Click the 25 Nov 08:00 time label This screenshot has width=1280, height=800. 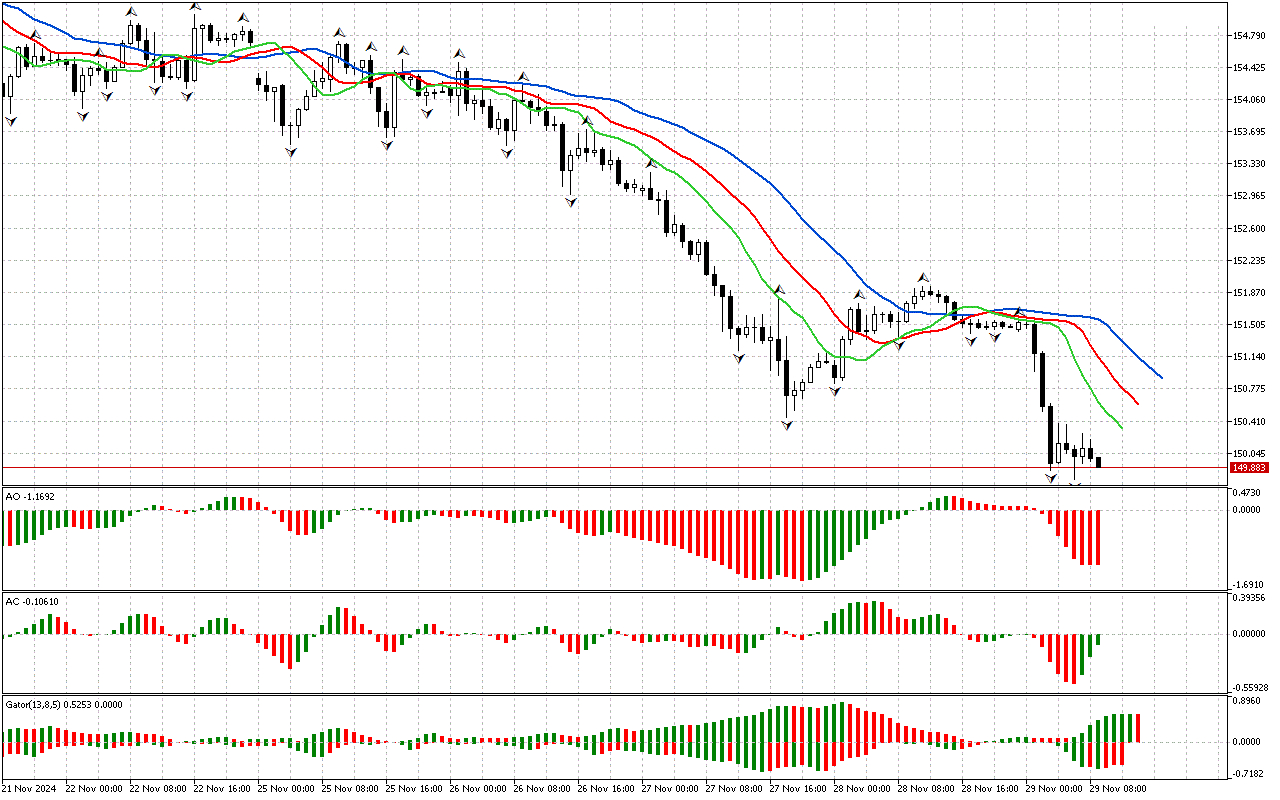(x=350, y=789)
